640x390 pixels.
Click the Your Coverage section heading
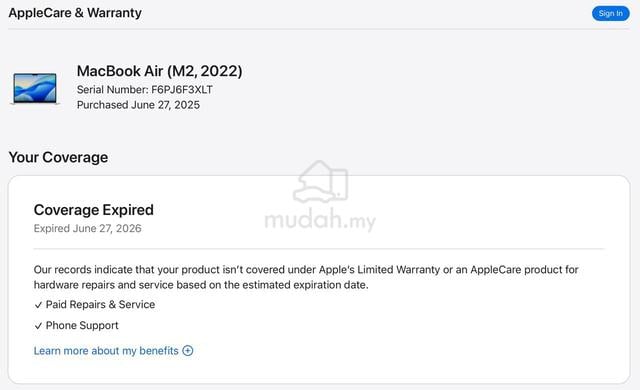pyautogui.click(x=58, y=157)
